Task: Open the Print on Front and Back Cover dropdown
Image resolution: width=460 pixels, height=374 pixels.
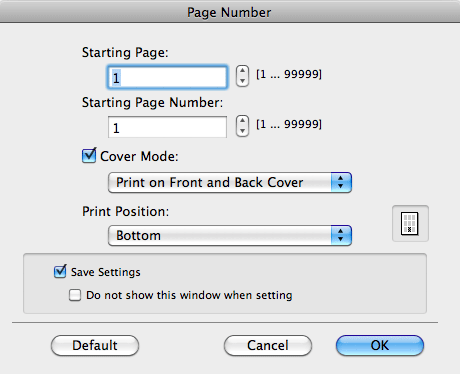Action: (x=230, y=182)
